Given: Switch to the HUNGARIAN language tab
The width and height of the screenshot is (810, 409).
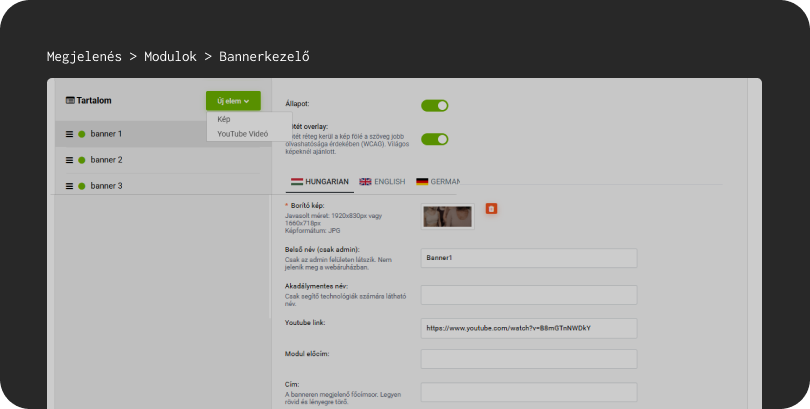Looking at the screenshot, I should 320,182.
